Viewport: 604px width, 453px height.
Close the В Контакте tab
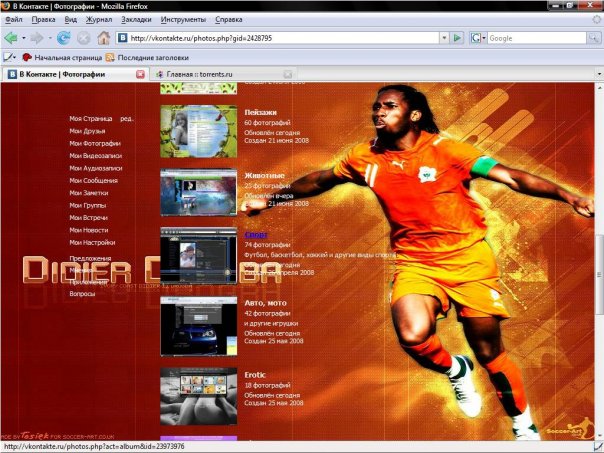click(x=141, y=74)
